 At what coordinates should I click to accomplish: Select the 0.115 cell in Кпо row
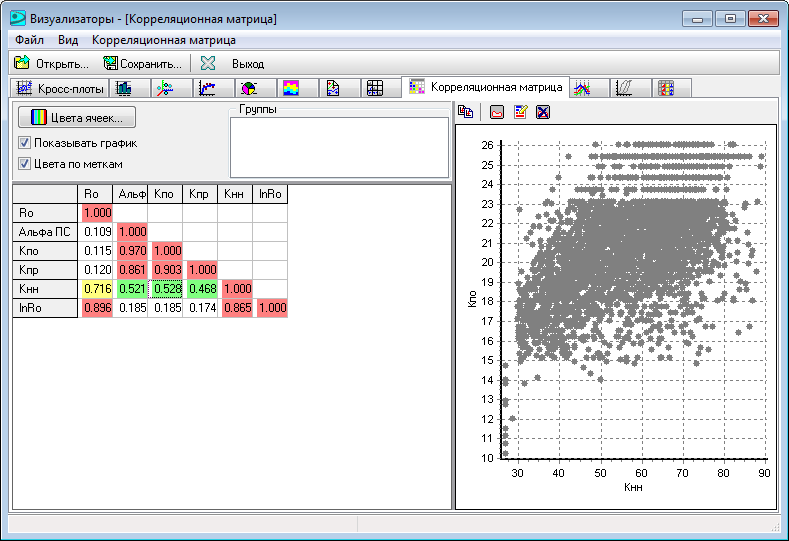(x=97, y=251)
